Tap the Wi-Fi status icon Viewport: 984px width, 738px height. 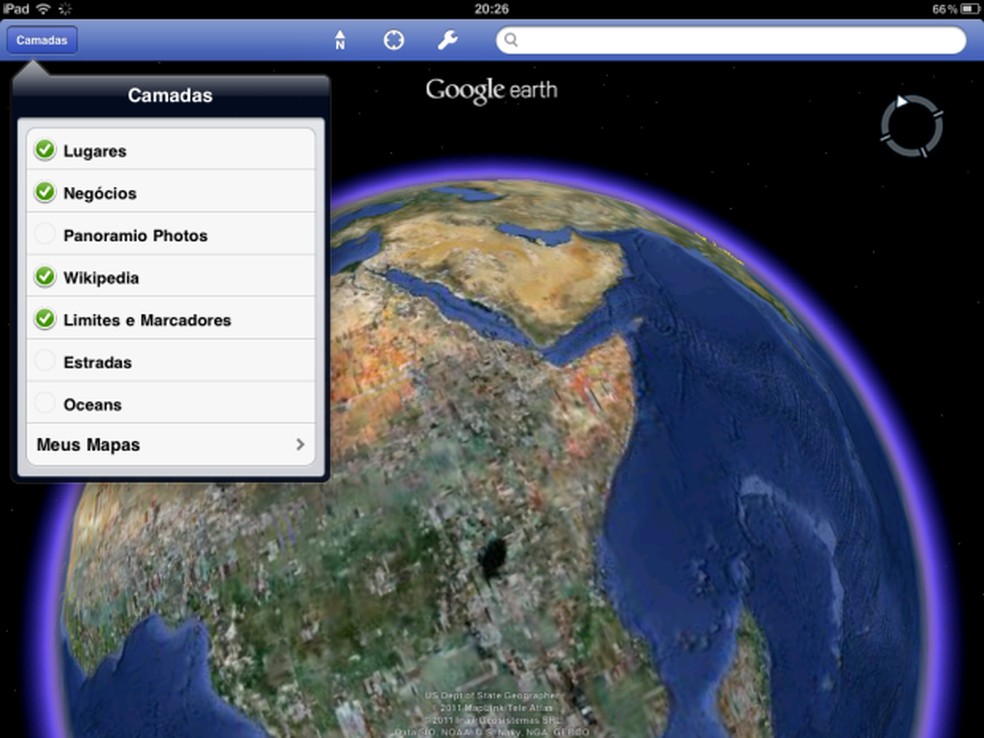[43, 9]
